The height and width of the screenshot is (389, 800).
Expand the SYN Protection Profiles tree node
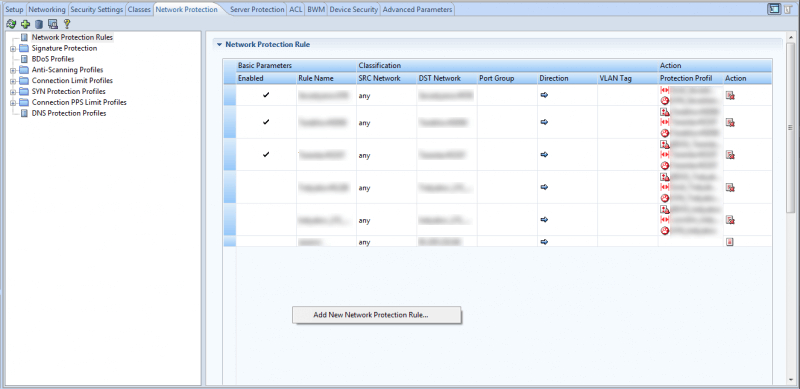pos(13,92)
